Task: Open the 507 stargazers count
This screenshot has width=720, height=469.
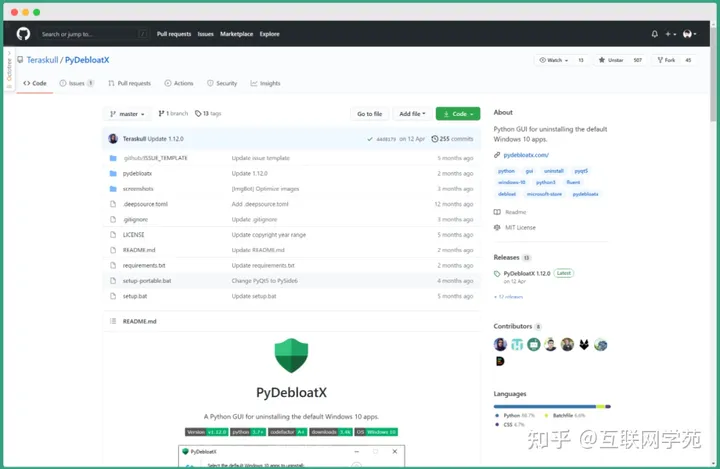Action: point(637,60)
